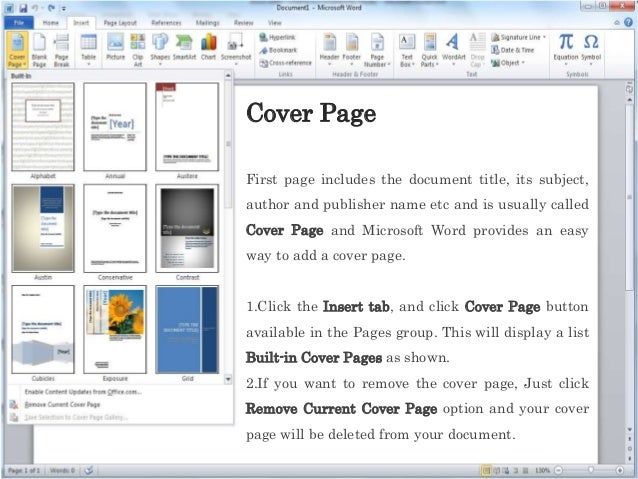The width and height of the screenshot is (638, 479).
Task: Open the Table insert button
Action: pyautogui.click(x=88, y=50)
